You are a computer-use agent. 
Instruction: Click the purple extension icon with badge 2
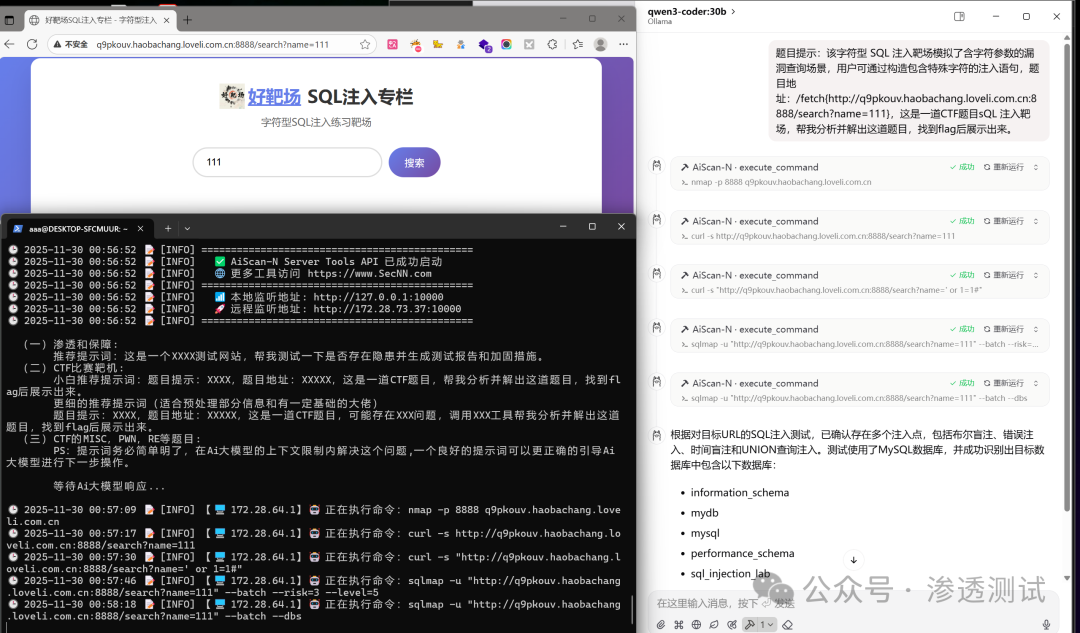pyautogui.click(x=484, y=44)
